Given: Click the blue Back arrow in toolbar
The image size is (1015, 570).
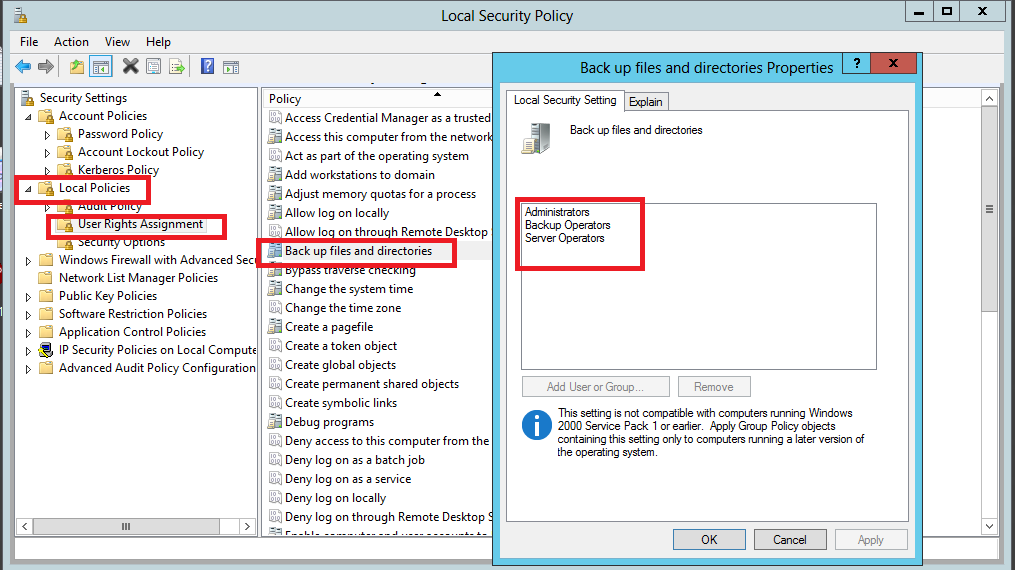Looking at the screenshot, I should [23, 67].
